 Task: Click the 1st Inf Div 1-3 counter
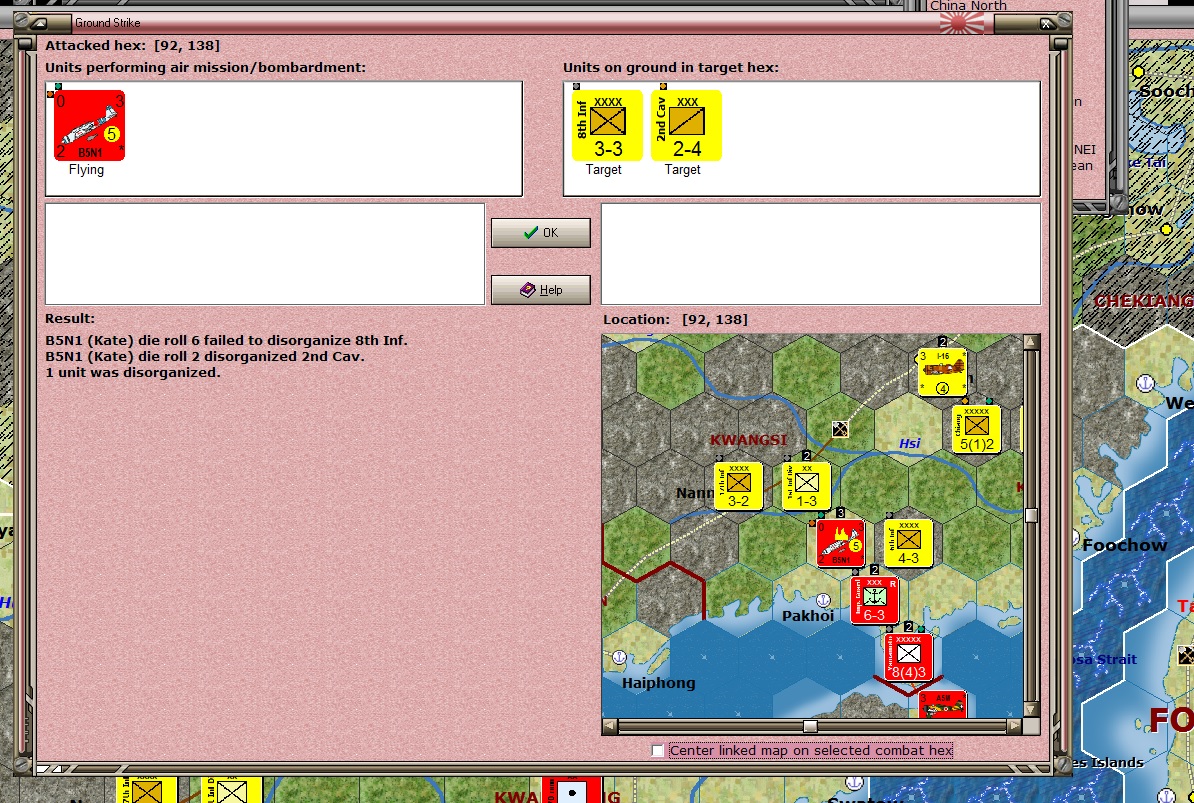point(806,486)
